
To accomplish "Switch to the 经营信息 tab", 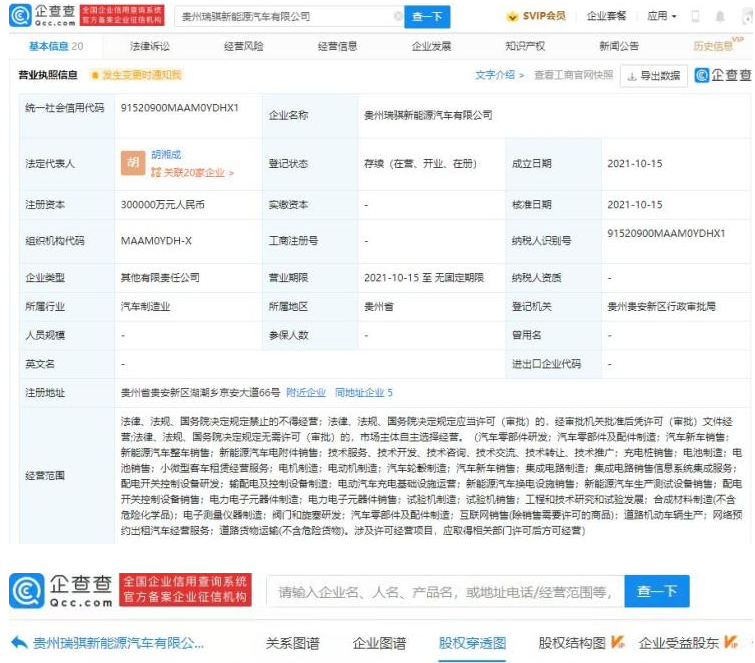I will point(338,46).
